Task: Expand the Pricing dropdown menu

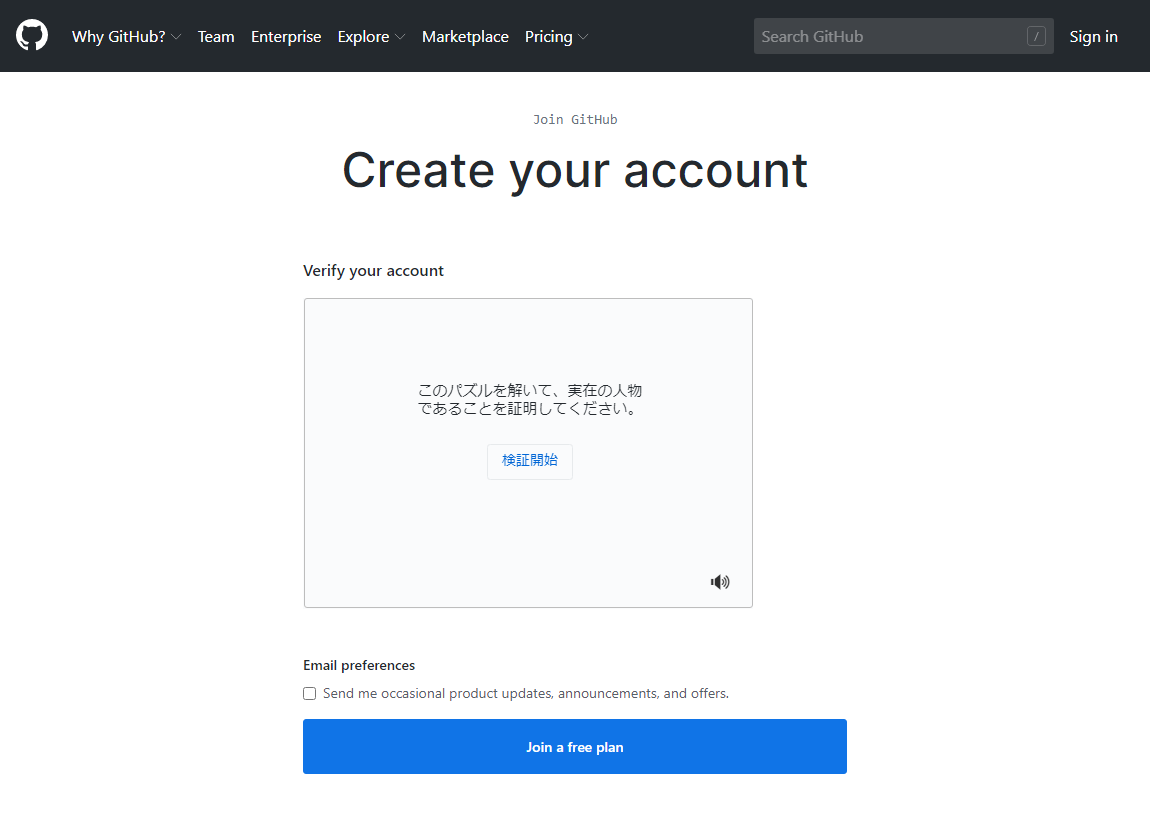Action: point(556,37)
